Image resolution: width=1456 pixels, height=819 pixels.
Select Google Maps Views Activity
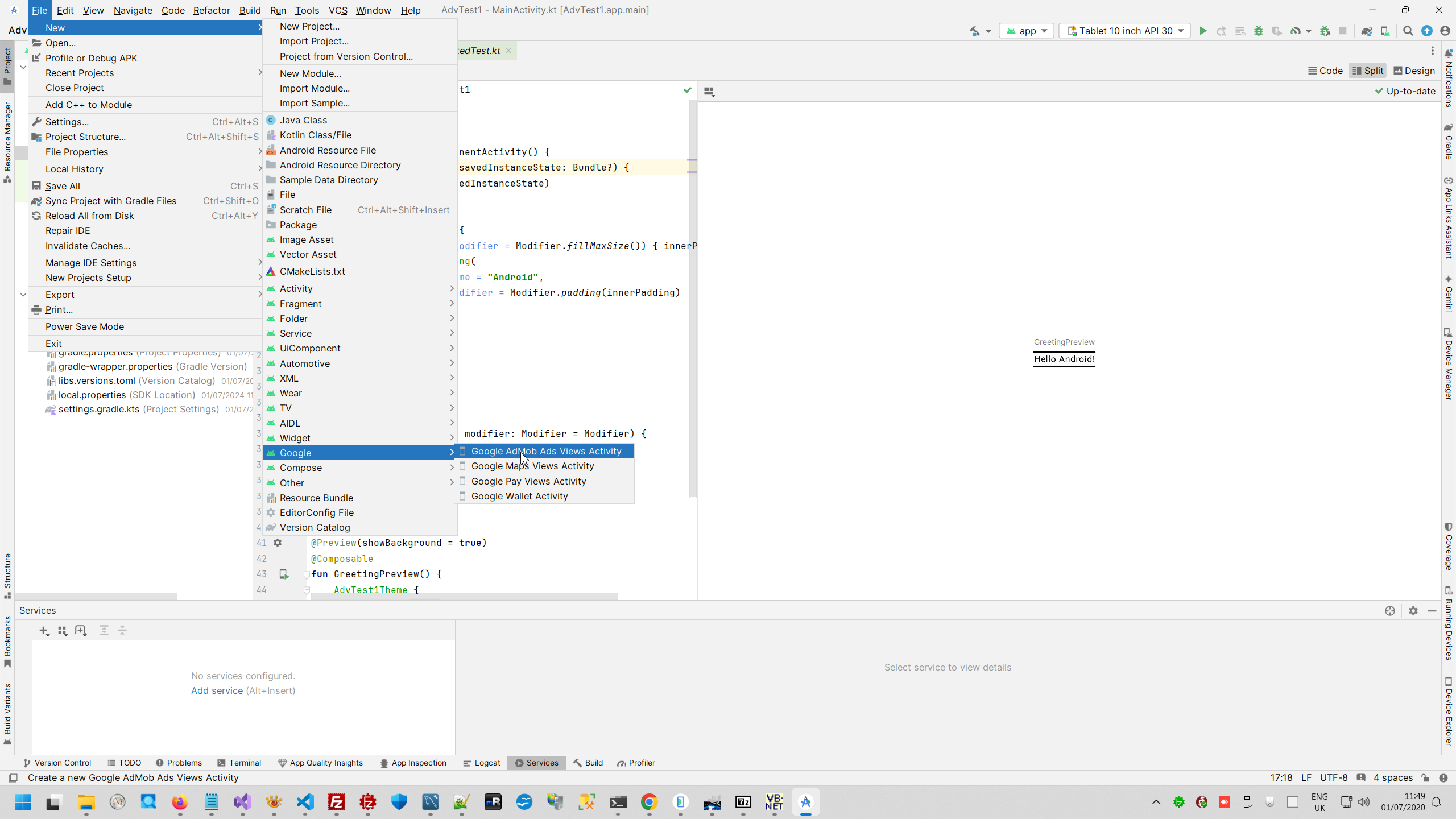click(532, 466)
